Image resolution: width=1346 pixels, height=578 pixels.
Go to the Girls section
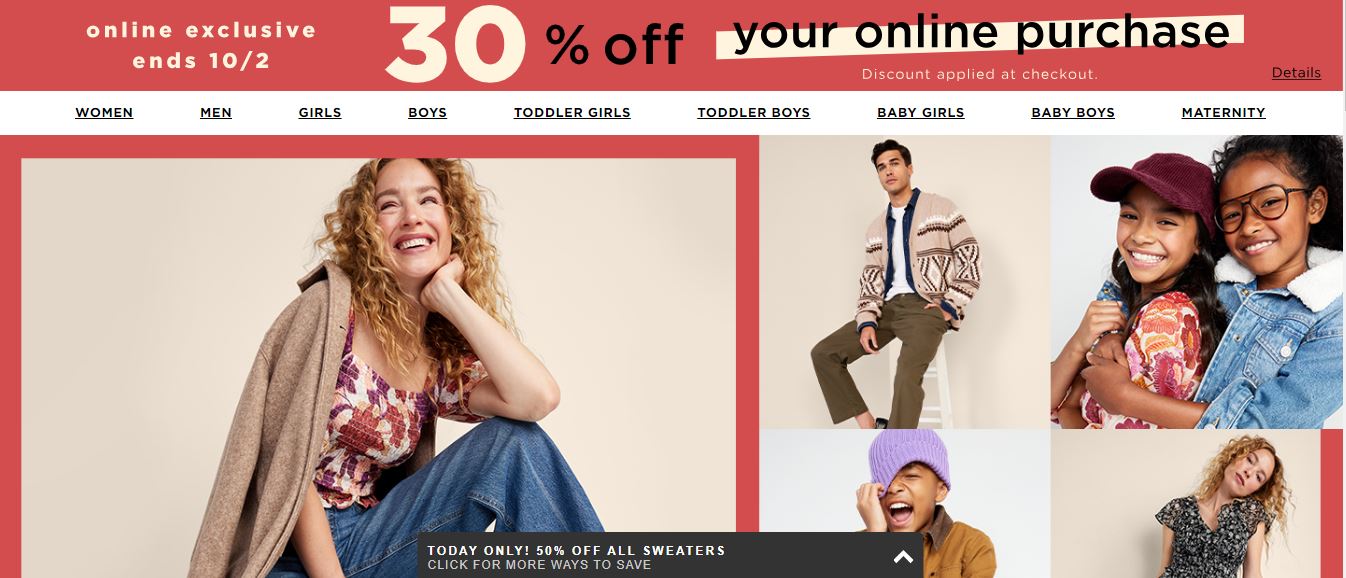(x=320, y=113)
